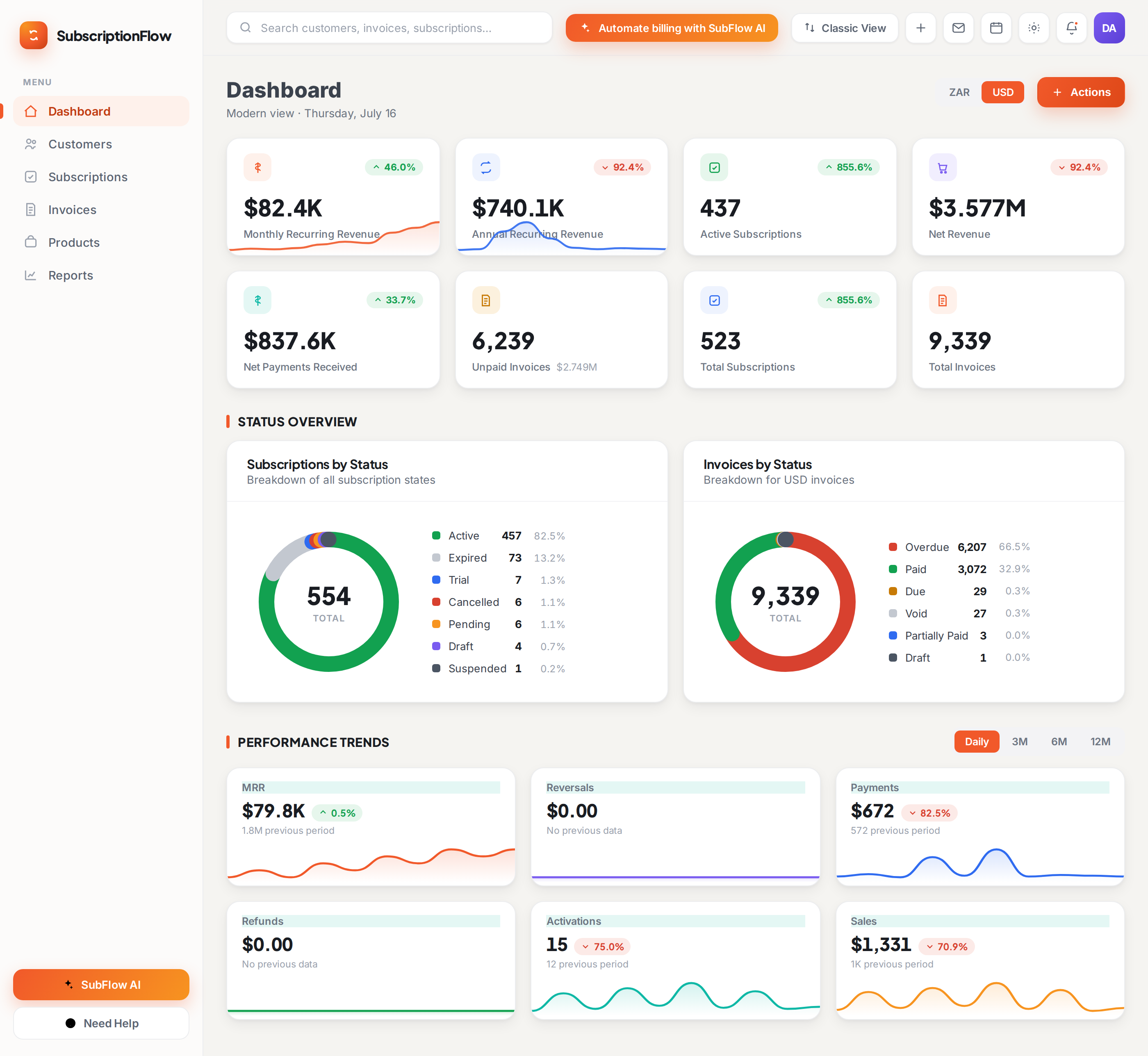1148x1056 pixels.
Task: Select the USD currency toggle
Action: pyautogui.click(x=1003, y=92)
